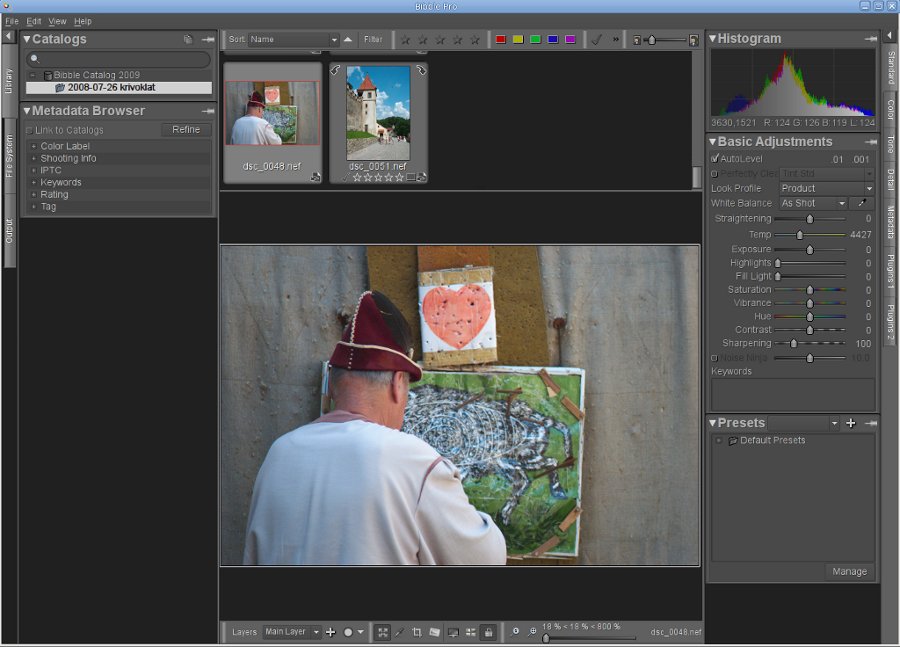900x647 pixels.
Task: Add a new layer with plus icon
Action: [x=331, y=632]
